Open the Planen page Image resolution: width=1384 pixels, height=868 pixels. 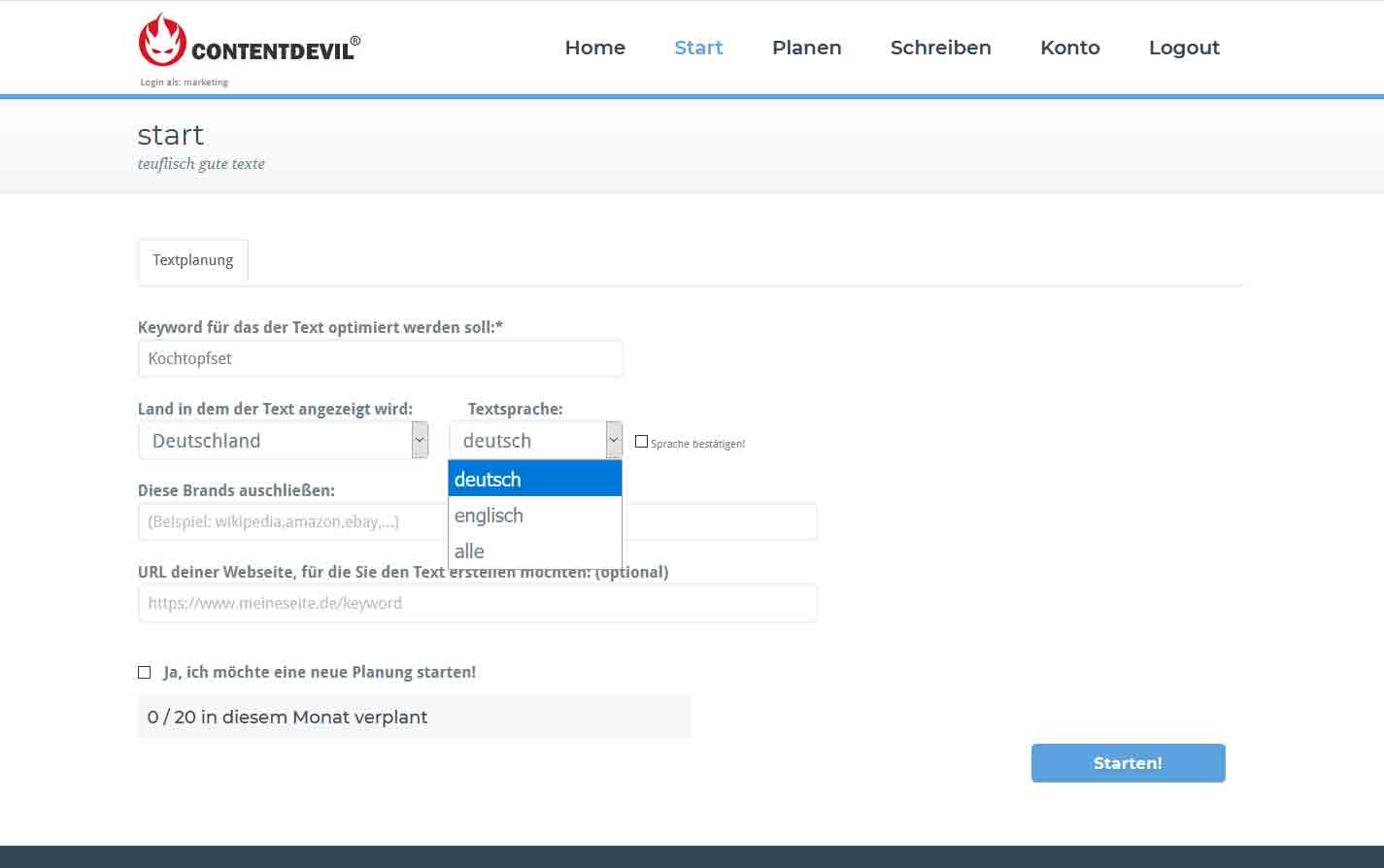(806, 48)
